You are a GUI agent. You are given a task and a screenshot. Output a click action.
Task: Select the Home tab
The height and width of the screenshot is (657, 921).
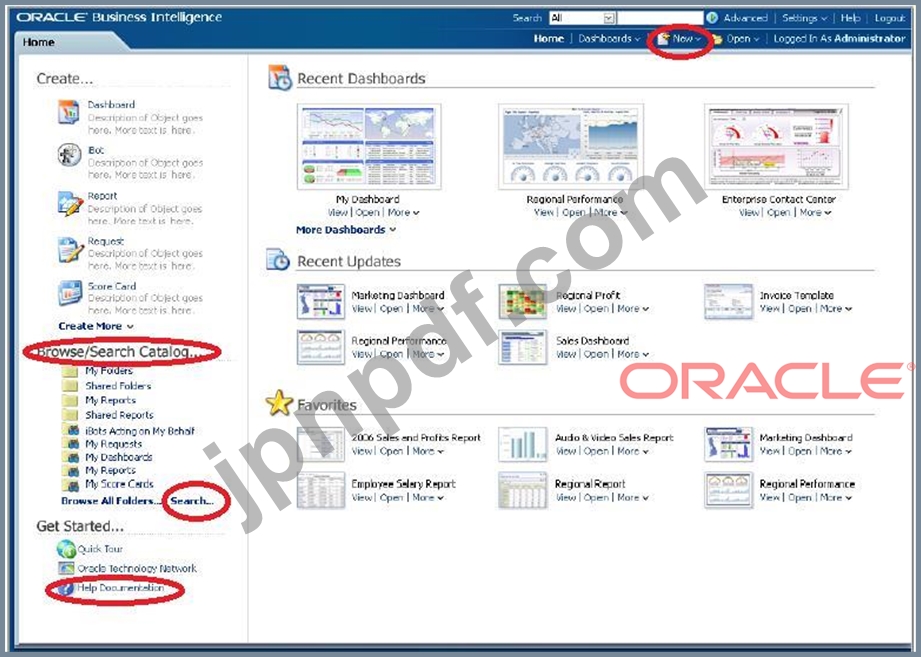[39, 42]
